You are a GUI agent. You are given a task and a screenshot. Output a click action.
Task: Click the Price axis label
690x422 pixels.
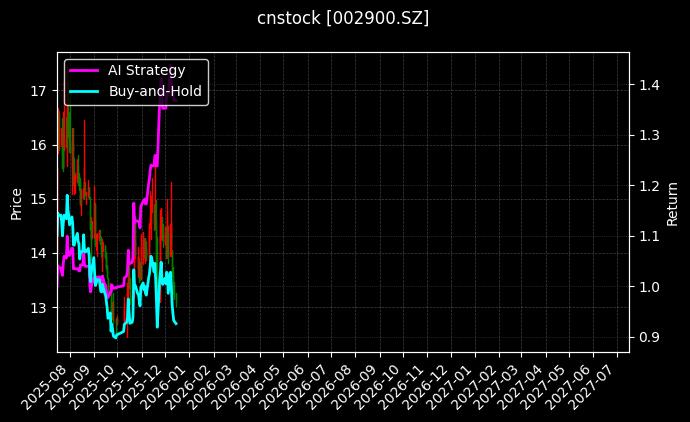click(x=16, y=204)
